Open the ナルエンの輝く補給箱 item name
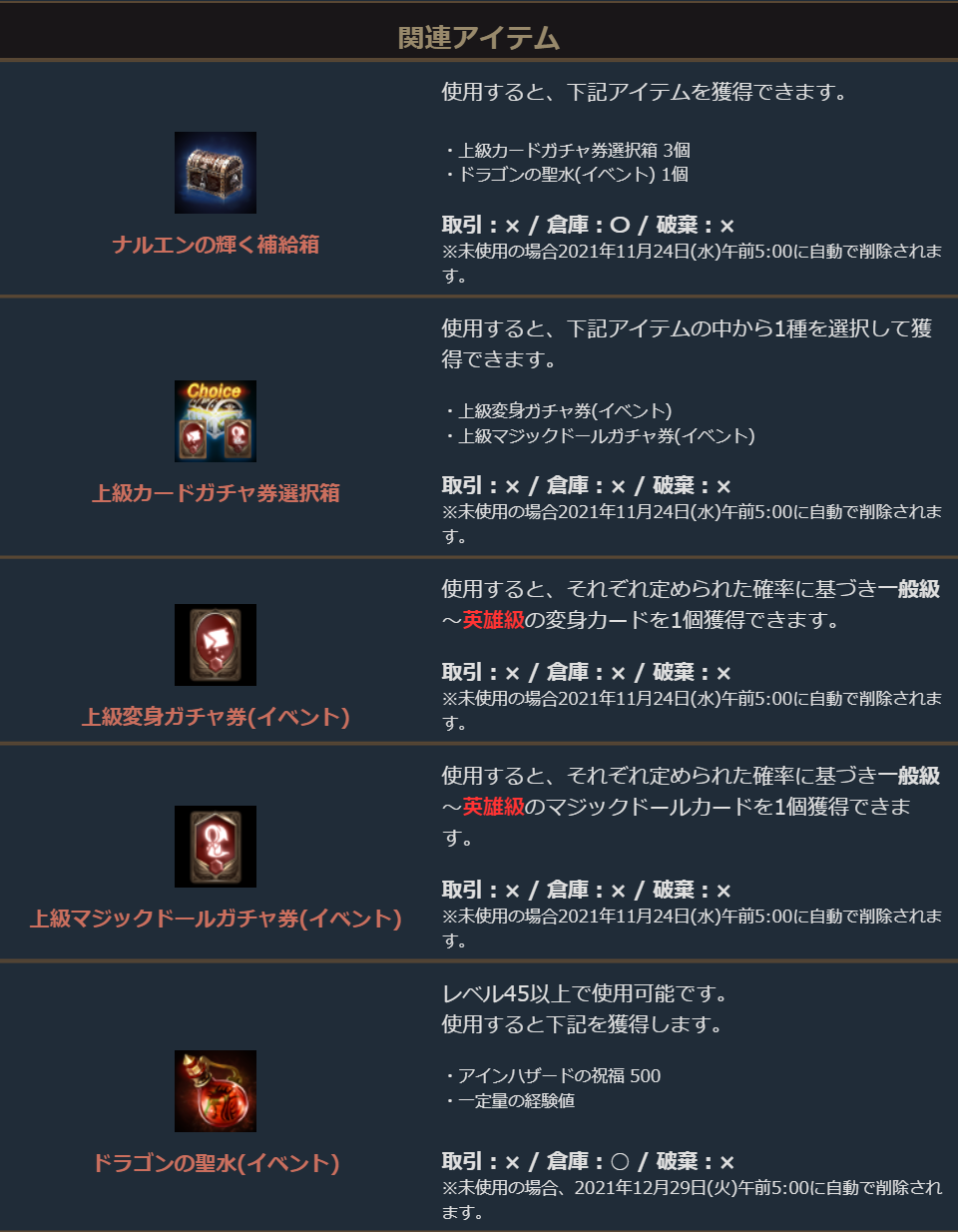The width and height of the screenshot is (958, 1232). [216, 245]
